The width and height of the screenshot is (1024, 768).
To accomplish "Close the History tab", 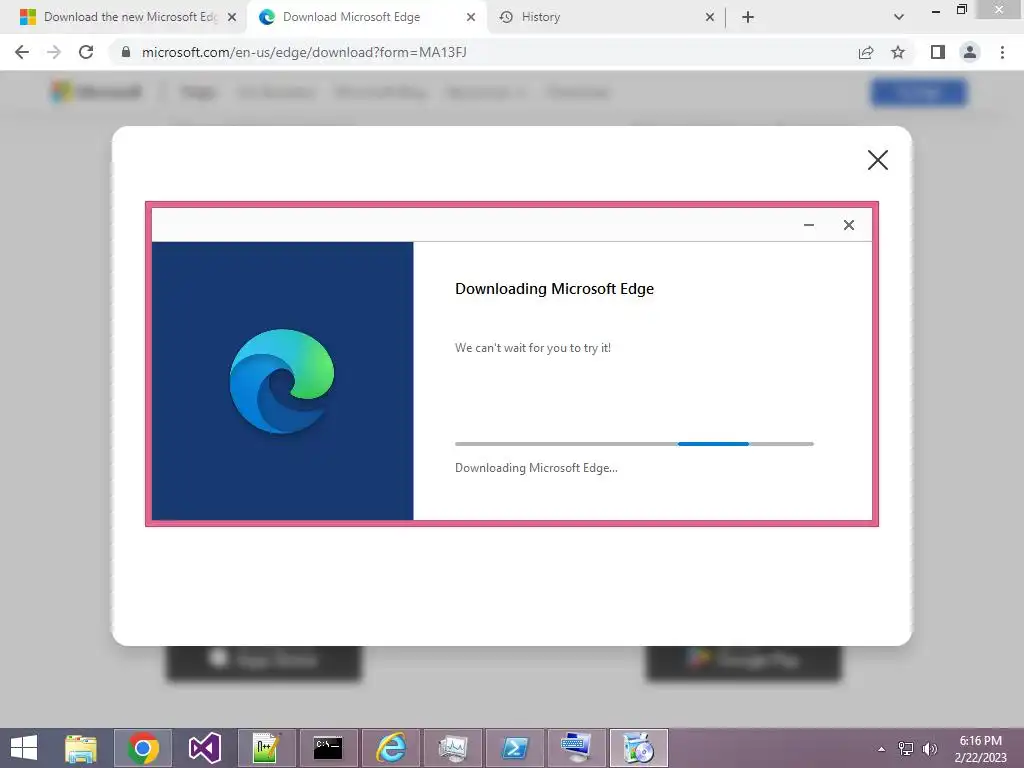I will click(x=710, y=18).
